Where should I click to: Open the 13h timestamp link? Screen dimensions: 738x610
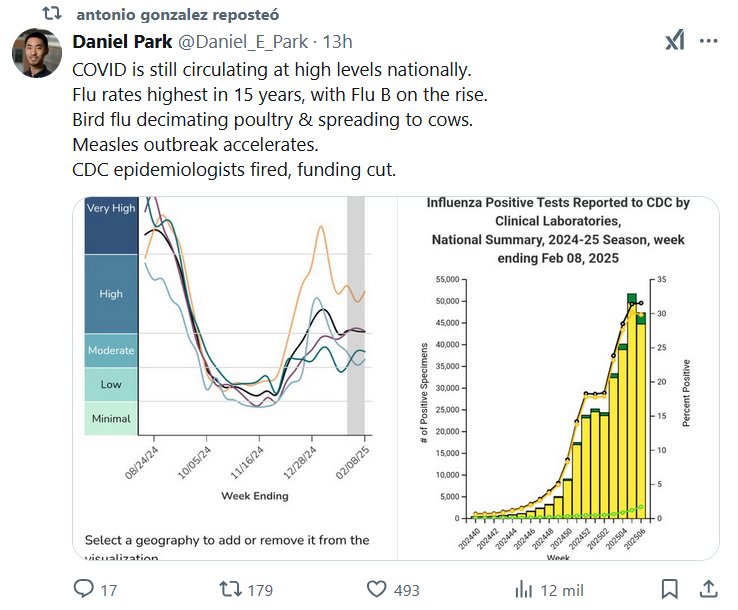[338, 42]
